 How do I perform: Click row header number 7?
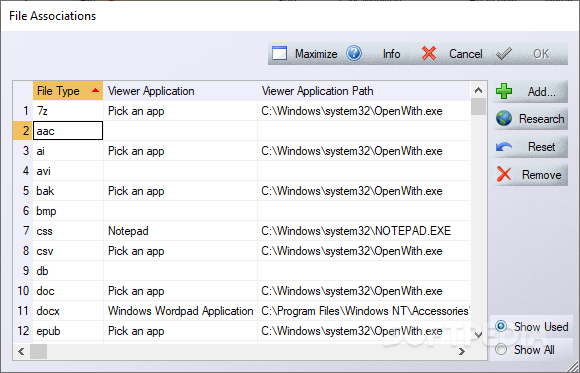(23, 231)
